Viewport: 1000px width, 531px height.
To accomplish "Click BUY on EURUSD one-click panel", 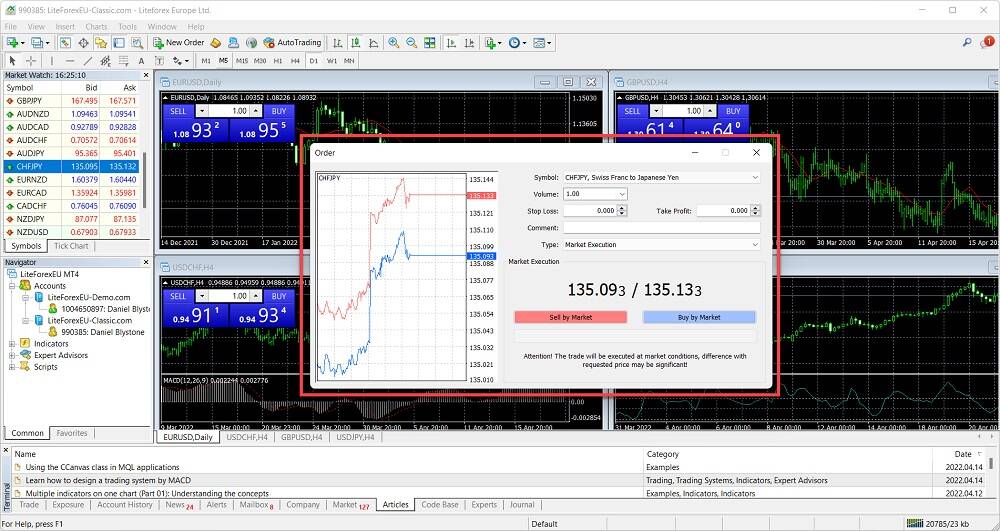I will 279,111.
